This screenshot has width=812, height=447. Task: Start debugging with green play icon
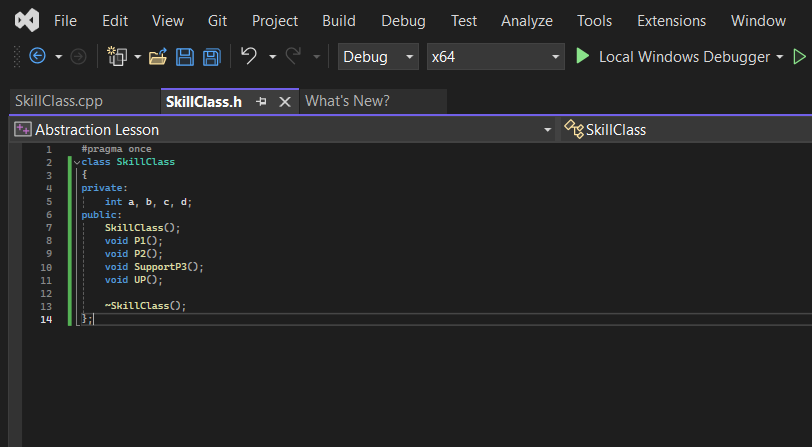point(583,56)
